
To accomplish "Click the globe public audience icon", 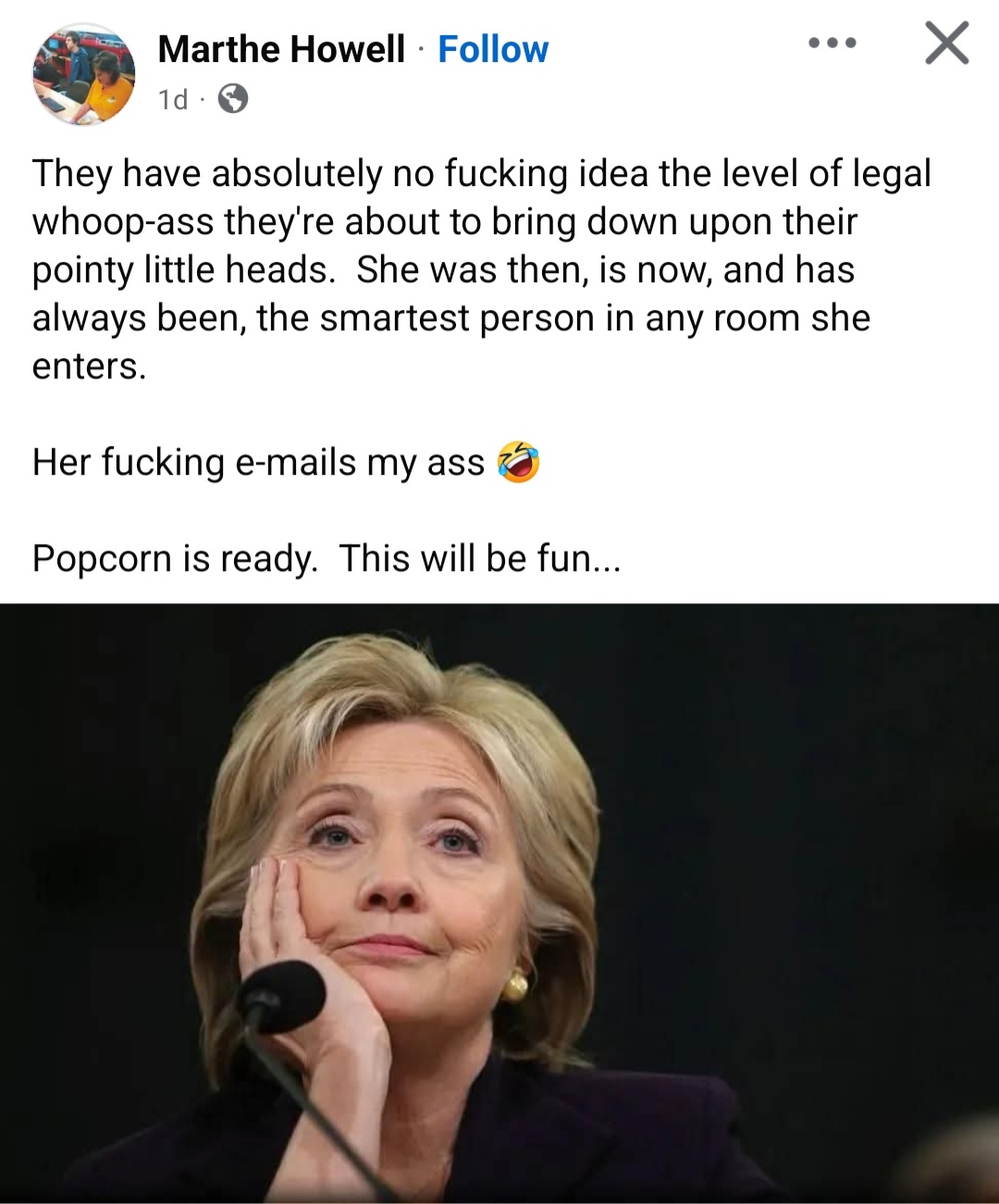I will [232, 98].
